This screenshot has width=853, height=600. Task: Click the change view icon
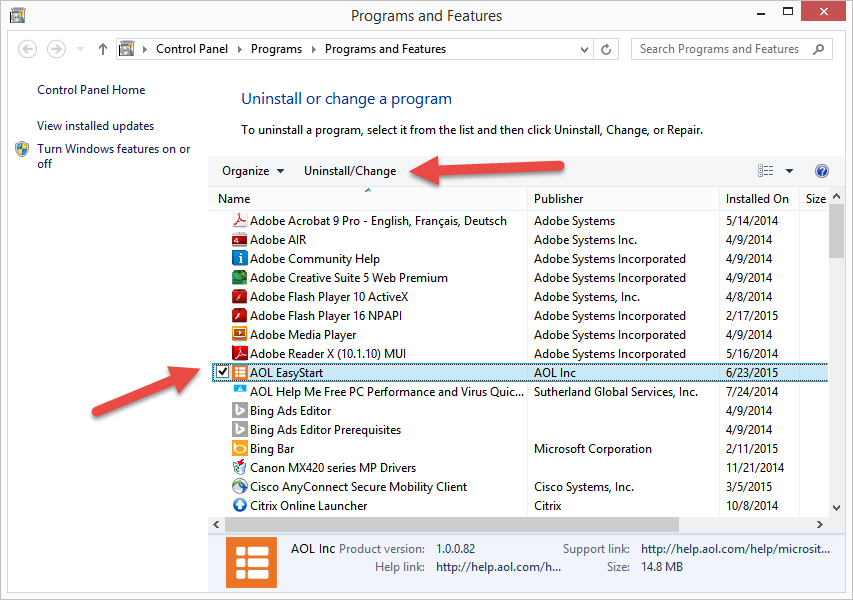[x=765, y=171]
